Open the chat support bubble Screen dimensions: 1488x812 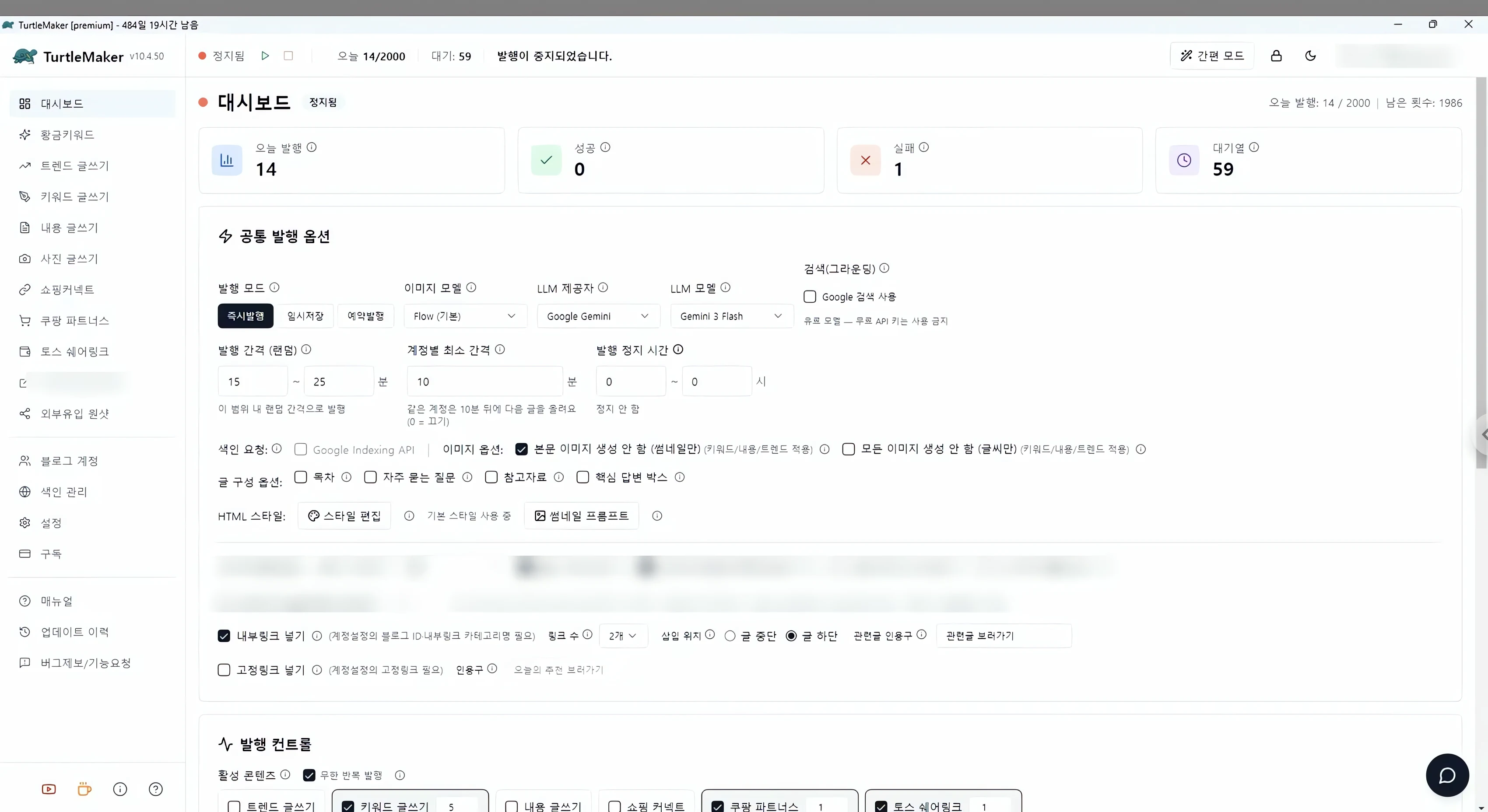(x=1447, y=775)
